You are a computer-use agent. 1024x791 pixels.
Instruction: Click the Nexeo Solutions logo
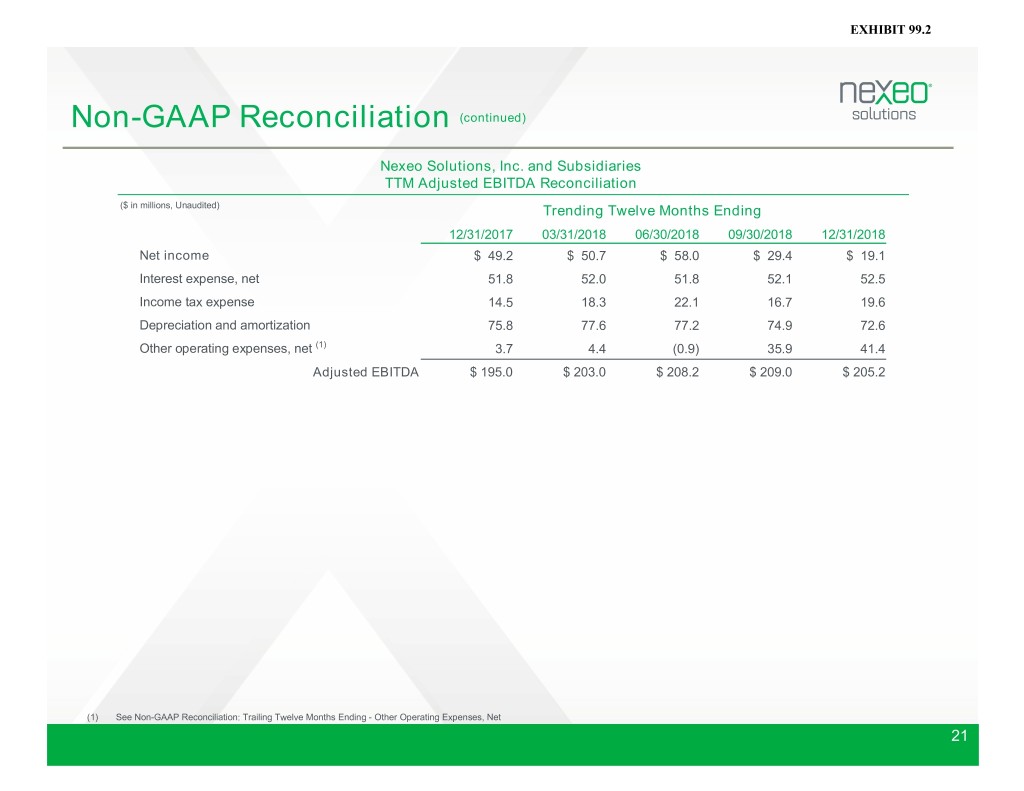[884, 101]
